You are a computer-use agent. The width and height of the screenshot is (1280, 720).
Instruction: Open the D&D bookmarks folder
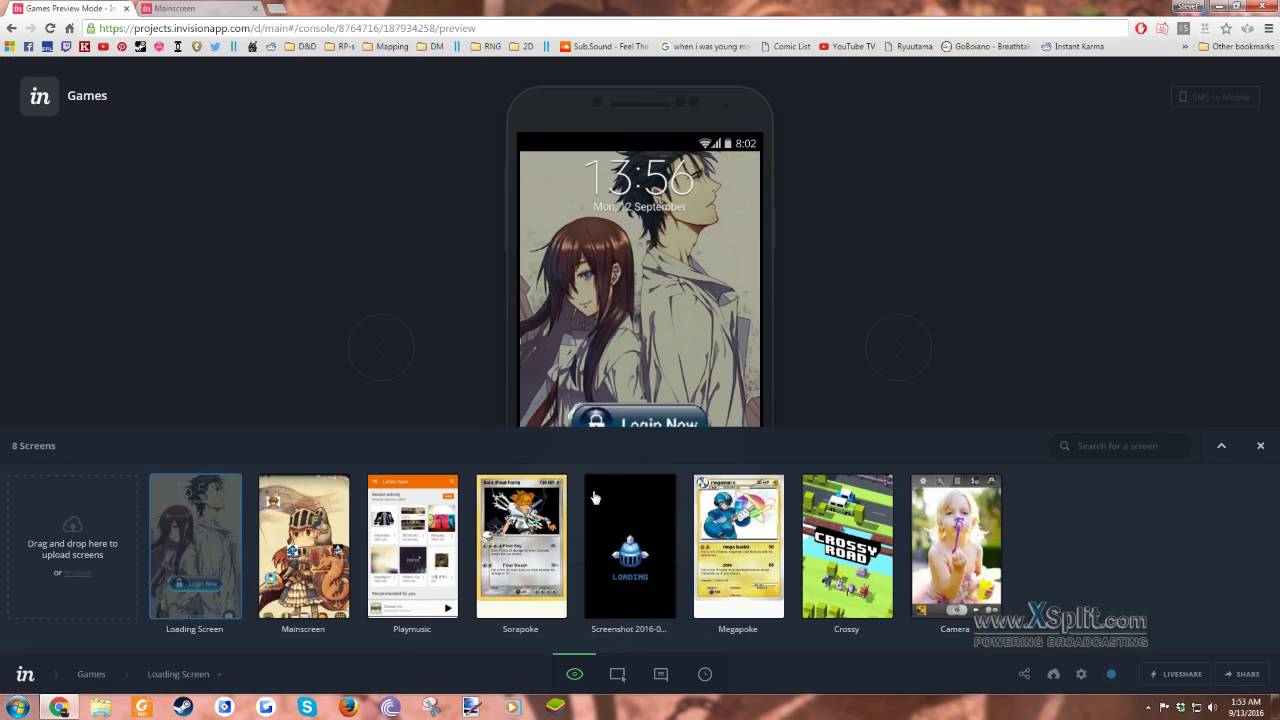(x=300, y=46)
